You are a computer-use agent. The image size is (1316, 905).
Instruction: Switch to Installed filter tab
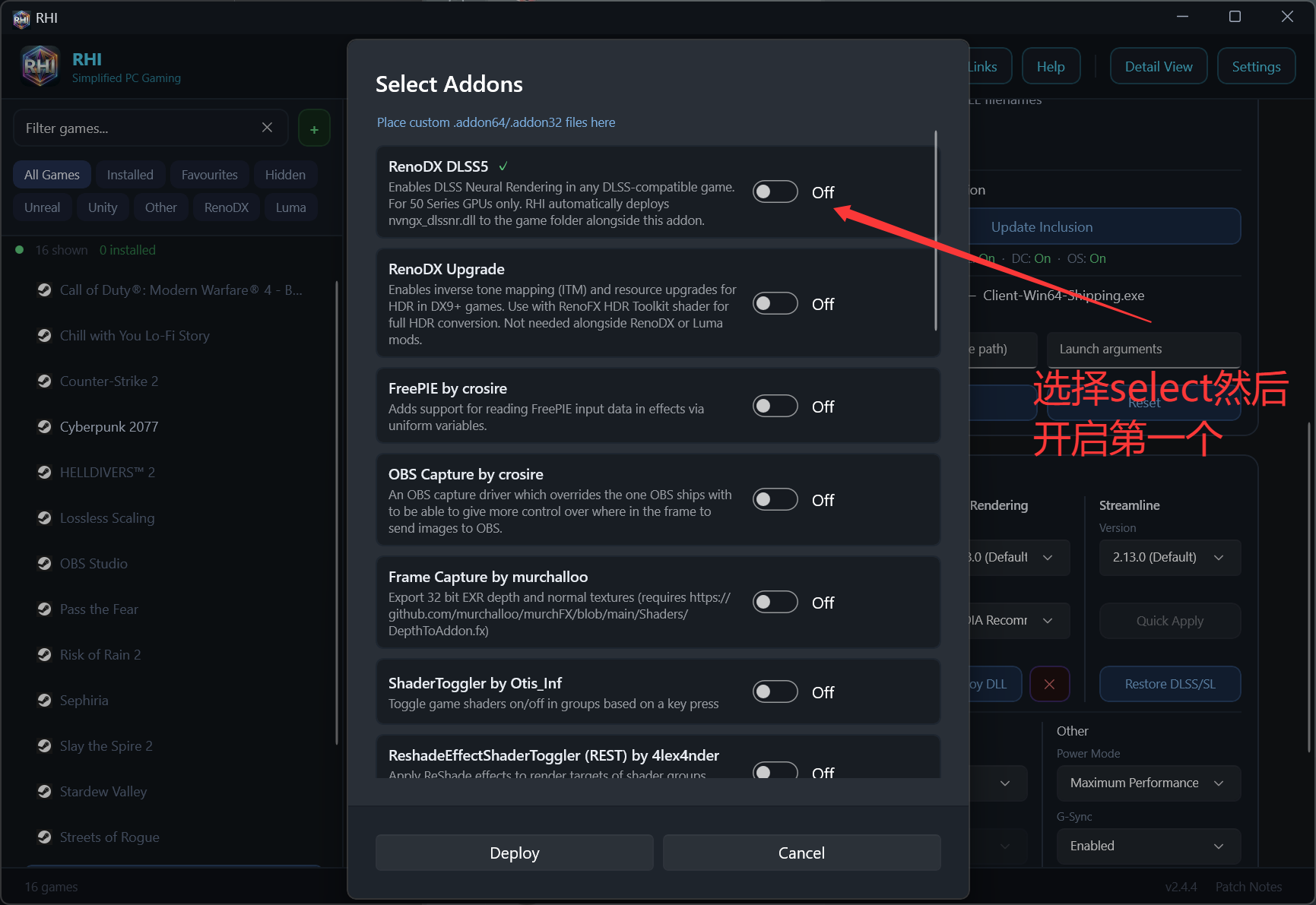[130, 175]
